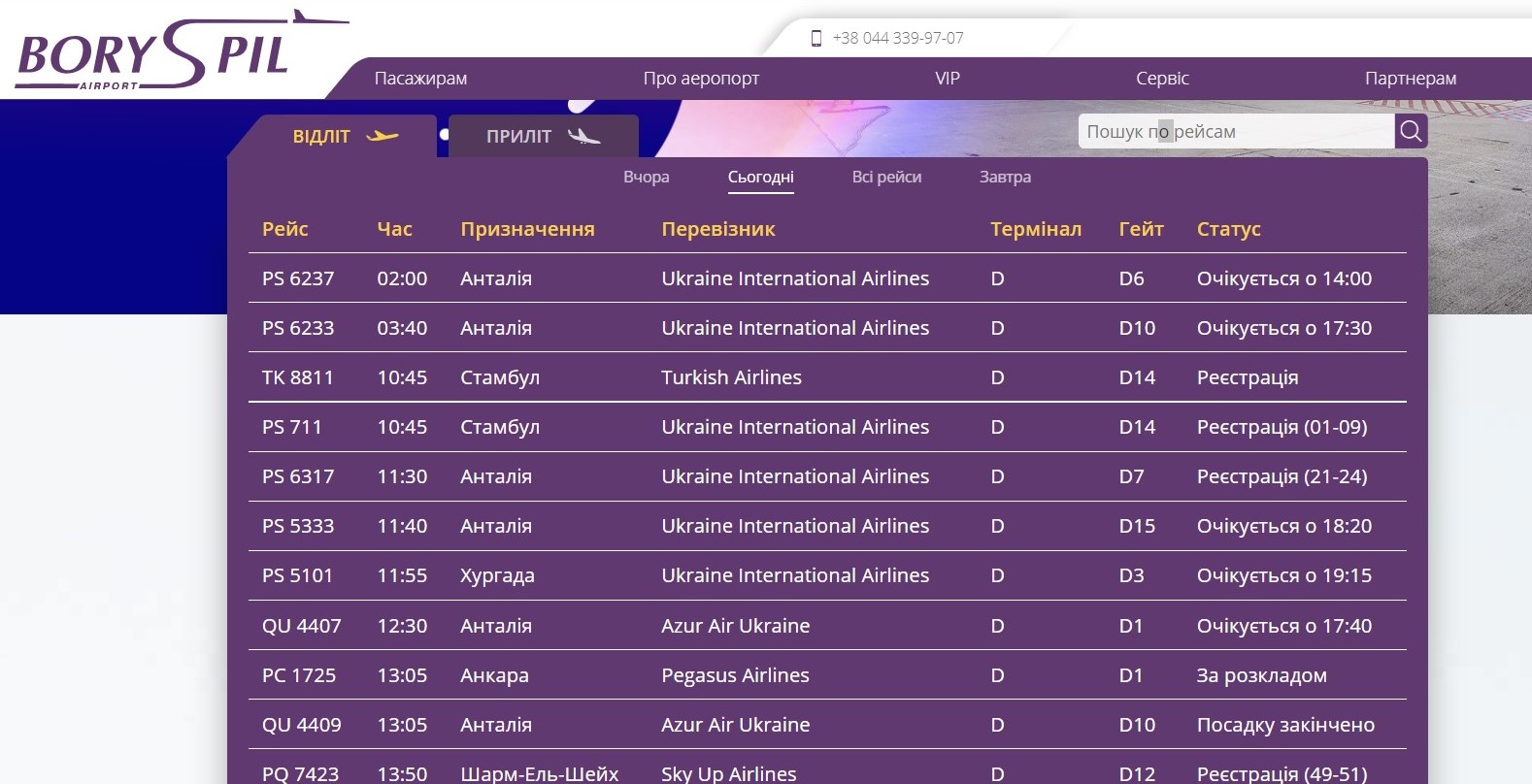Click departure time 11:55

tap(402, 575)
